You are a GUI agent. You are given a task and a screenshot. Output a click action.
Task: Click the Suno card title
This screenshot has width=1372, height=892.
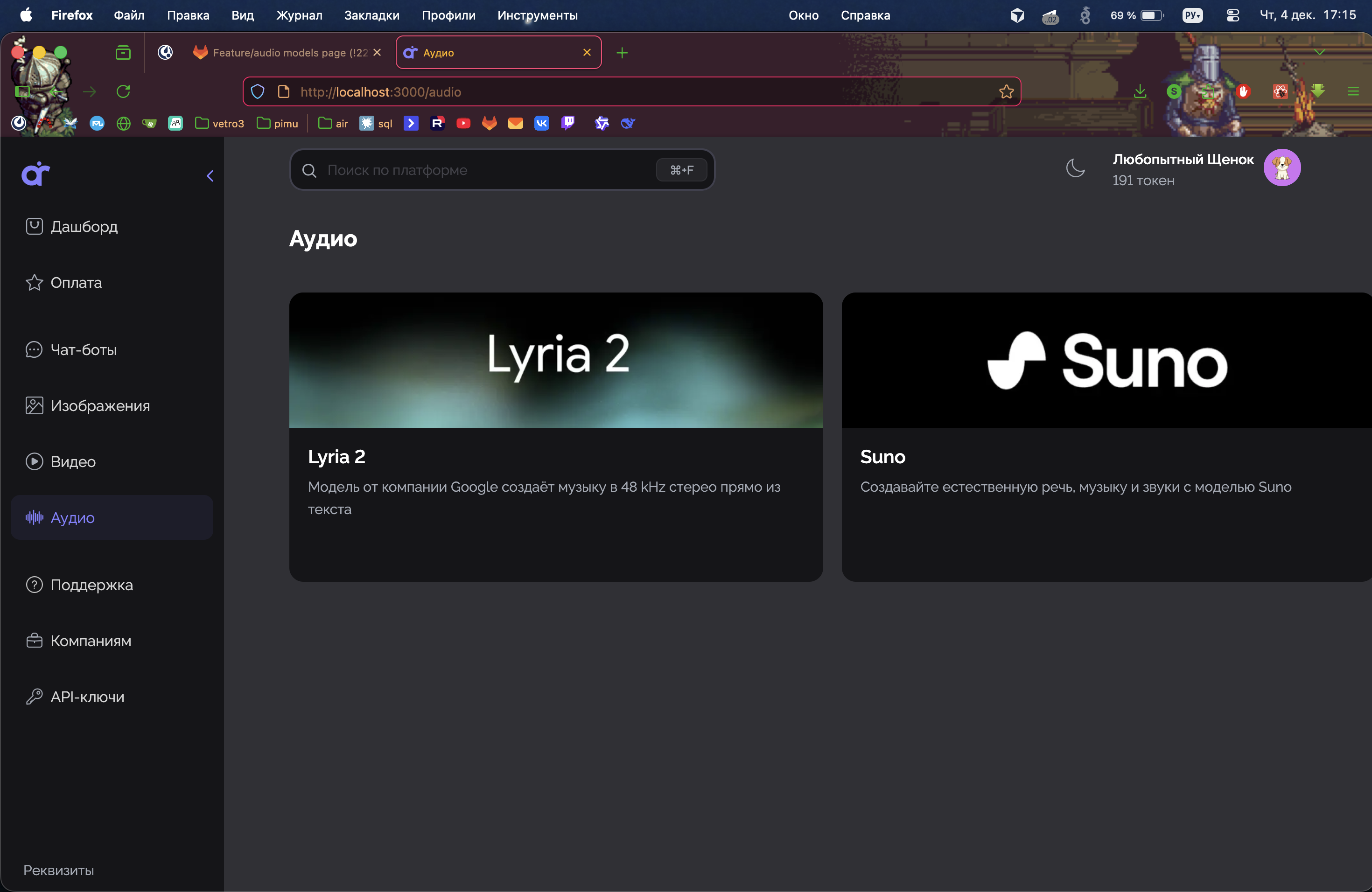pos(882,457)
